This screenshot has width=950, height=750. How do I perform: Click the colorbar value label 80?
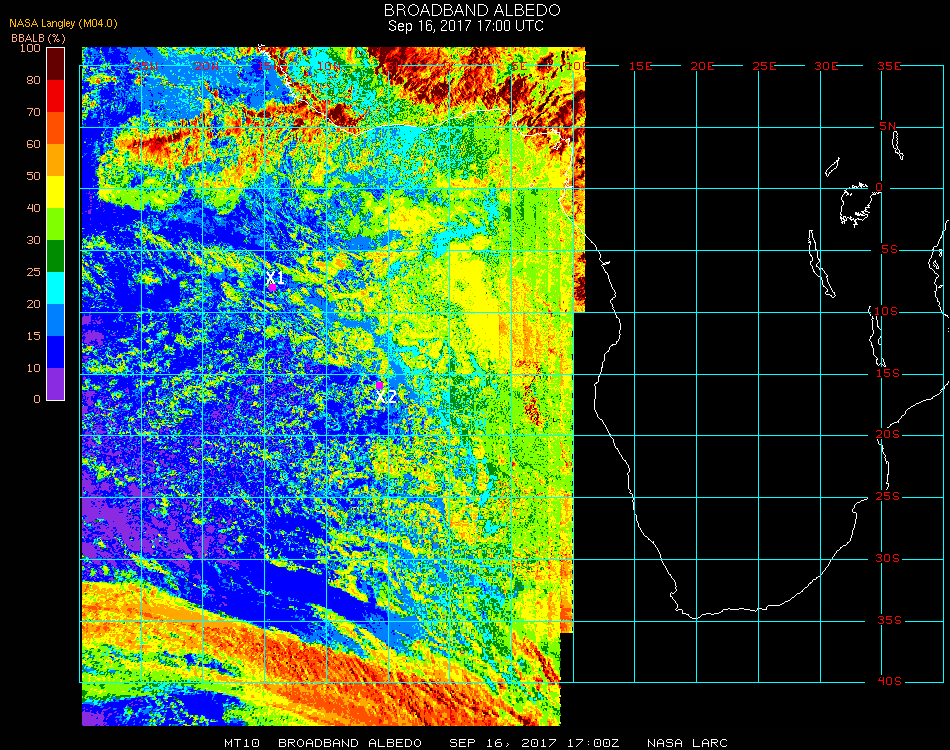[x=33, y=80]
